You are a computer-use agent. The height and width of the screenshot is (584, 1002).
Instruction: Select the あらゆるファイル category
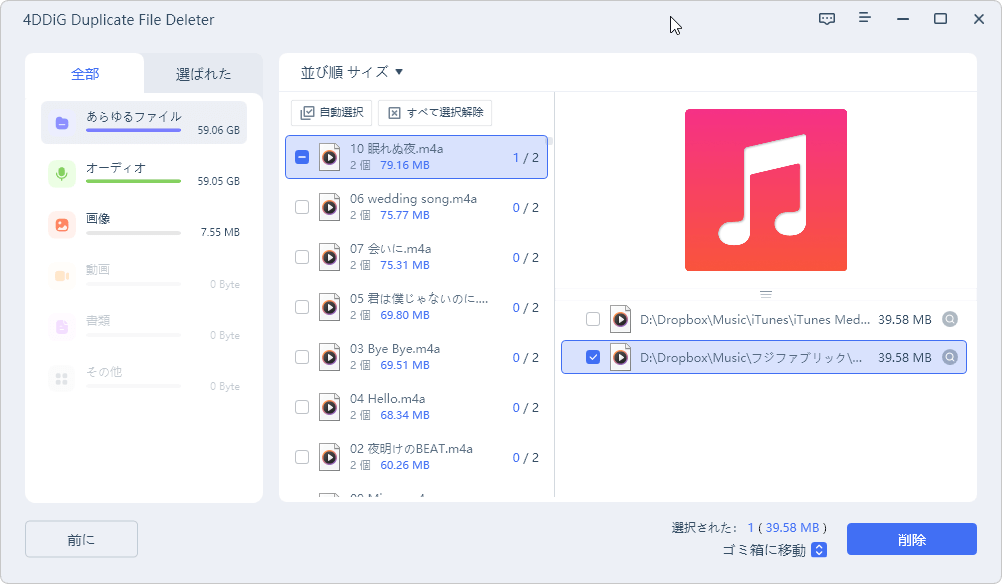(144, 123)
